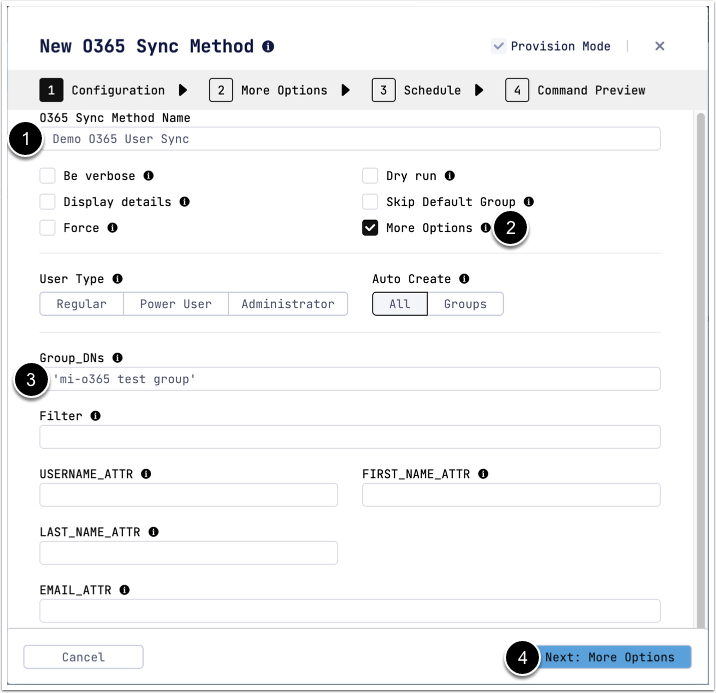Click info icon beside Force
The width and height of the screenshot is (716, 693).
[112, 228]
